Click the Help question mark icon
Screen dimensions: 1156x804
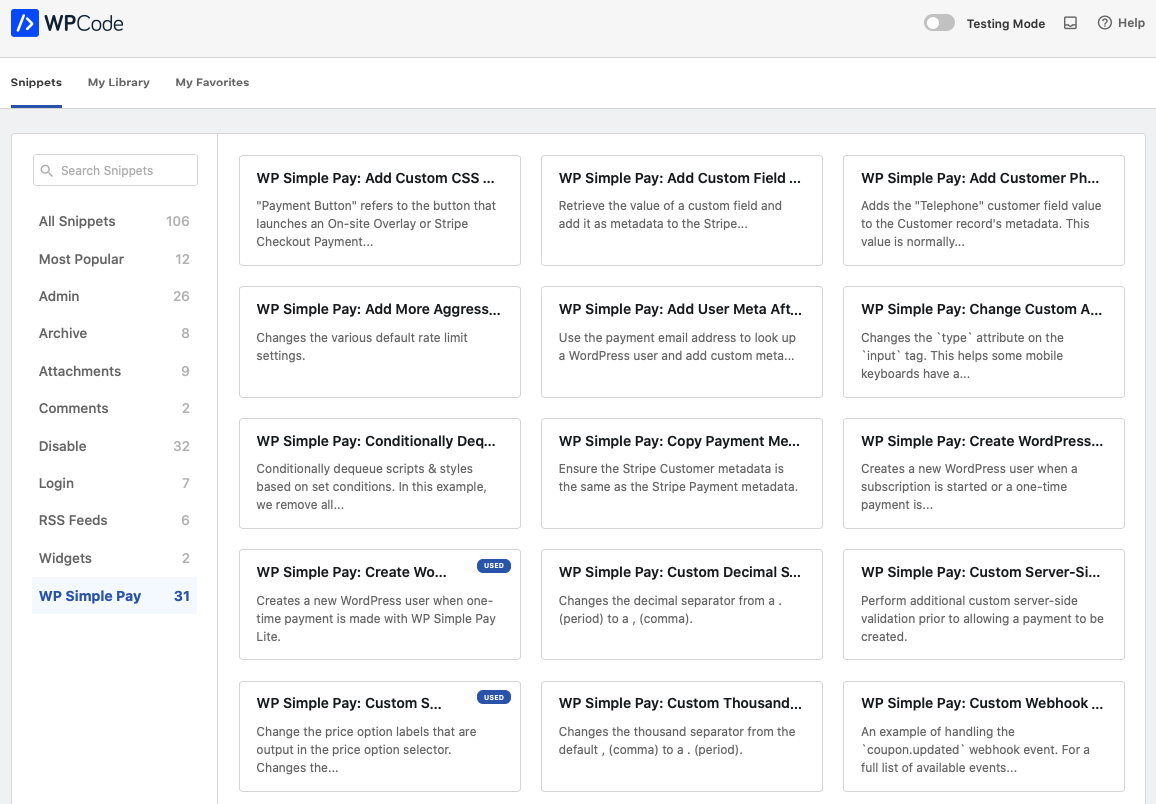(1104, 23)
